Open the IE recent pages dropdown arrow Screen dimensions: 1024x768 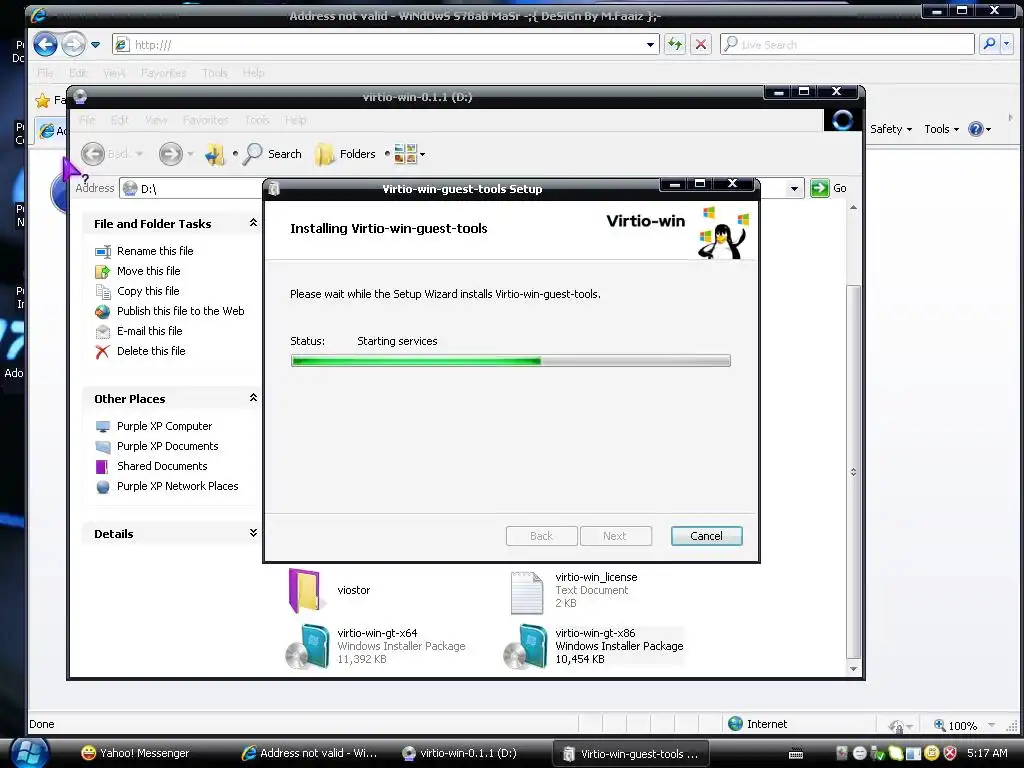click(95, 45)
